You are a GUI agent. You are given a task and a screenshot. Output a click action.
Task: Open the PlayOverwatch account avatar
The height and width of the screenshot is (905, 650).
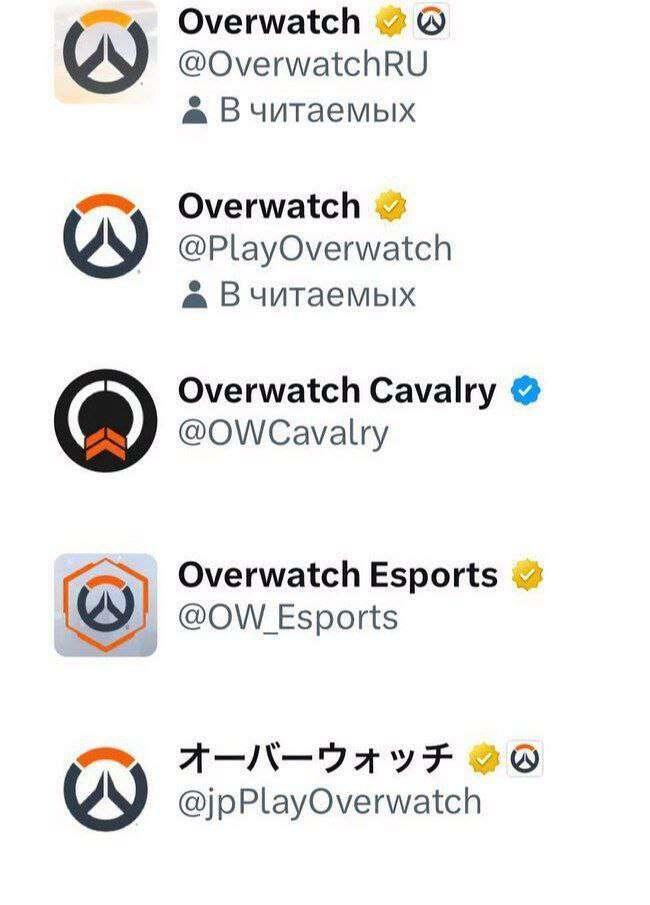106,236
